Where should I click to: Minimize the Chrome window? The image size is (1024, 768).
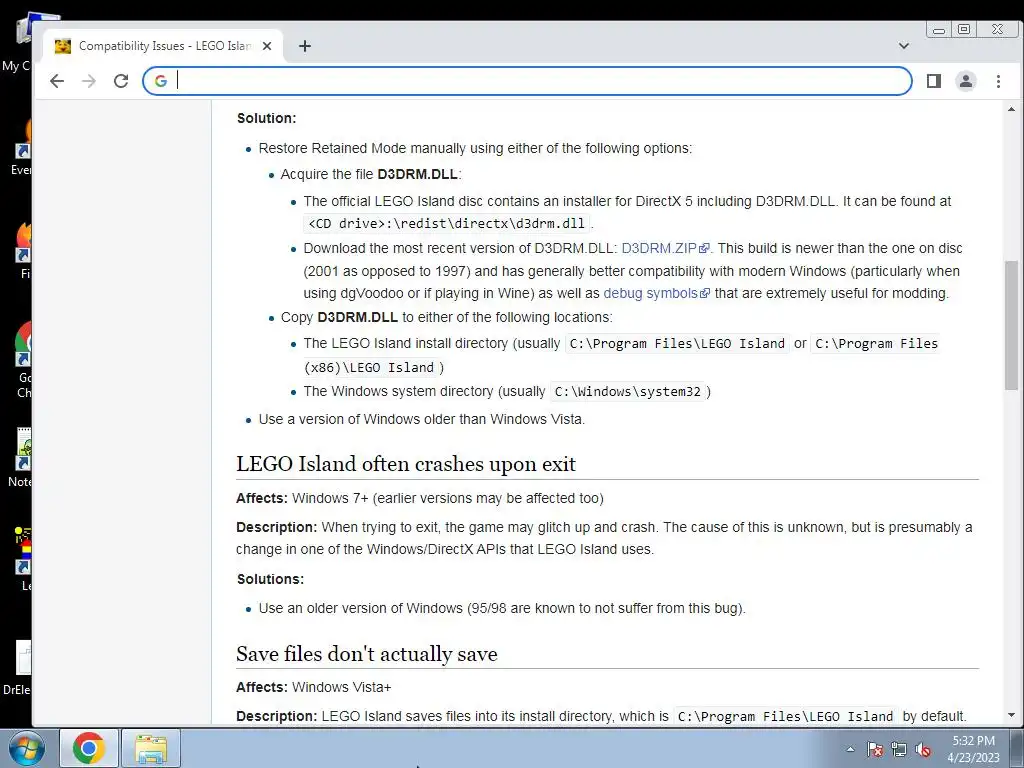coord(939,29)
